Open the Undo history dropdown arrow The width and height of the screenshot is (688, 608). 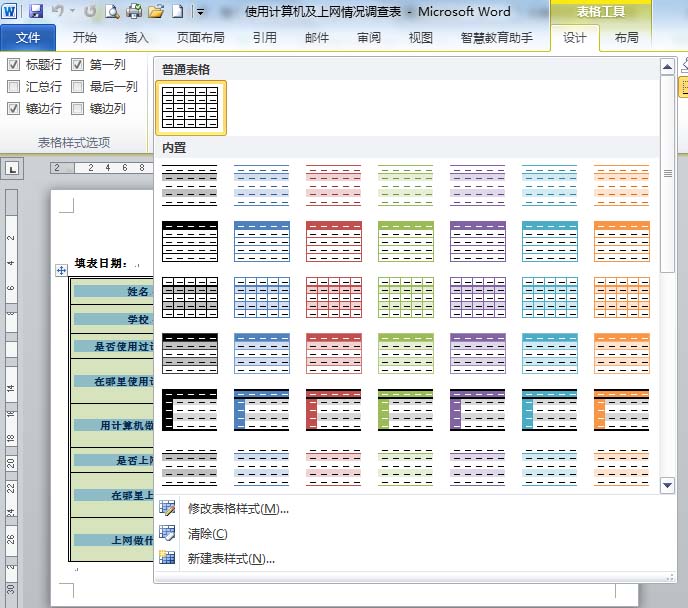coord(72,13)
